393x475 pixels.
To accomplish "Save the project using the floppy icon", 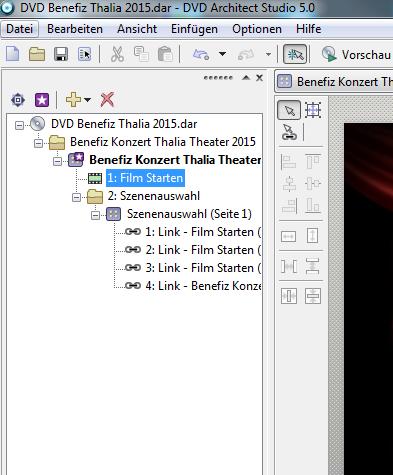I will pos(61,54).
